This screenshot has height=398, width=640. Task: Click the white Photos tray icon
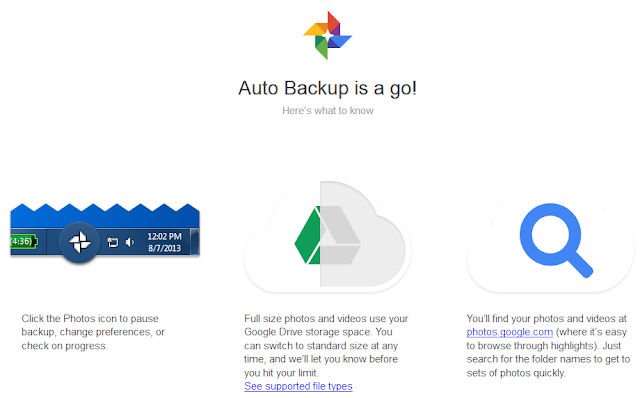(80, 242)
